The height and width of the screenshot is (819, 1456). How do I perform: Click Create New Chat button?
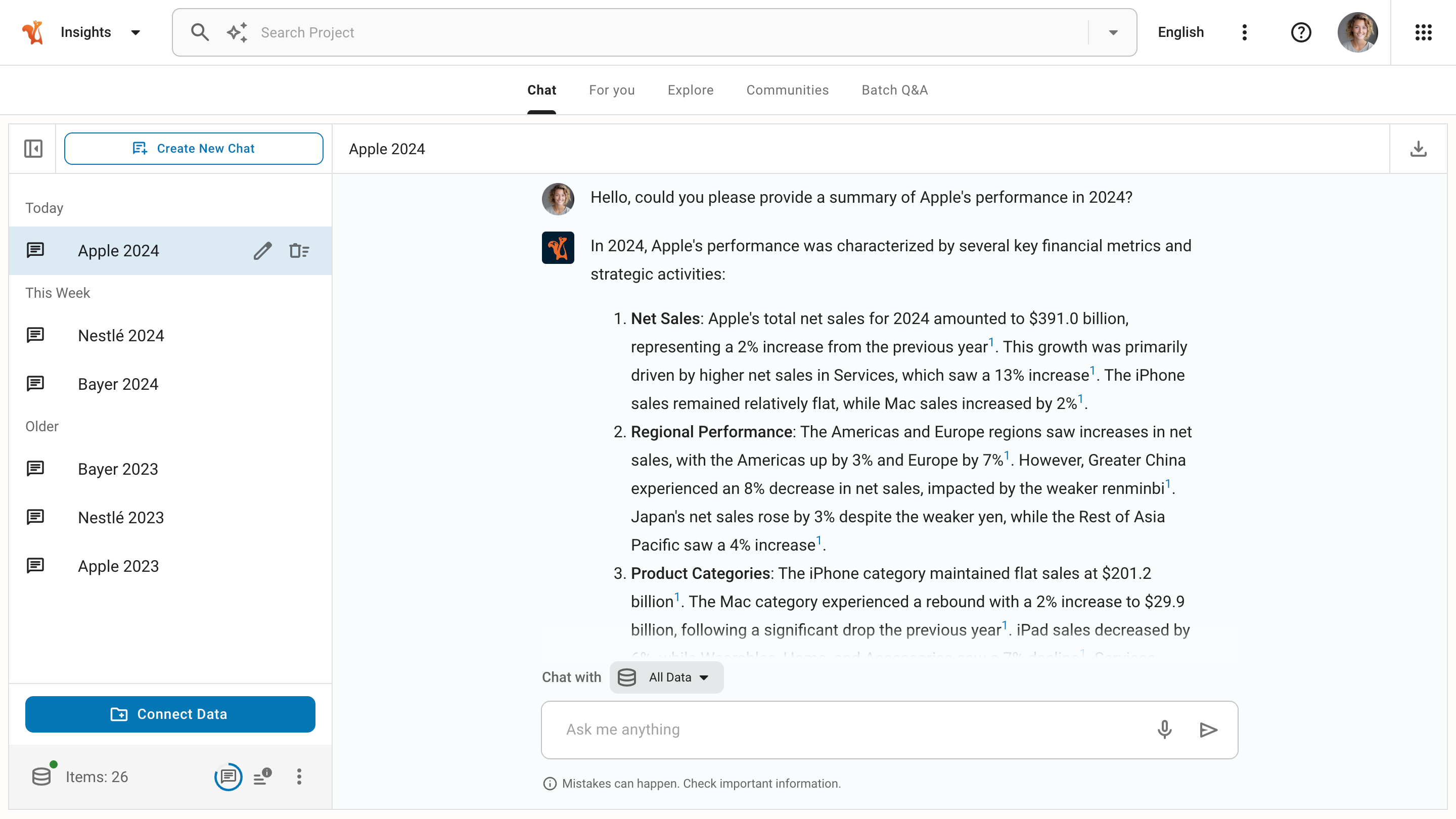[x=193, y=149]
